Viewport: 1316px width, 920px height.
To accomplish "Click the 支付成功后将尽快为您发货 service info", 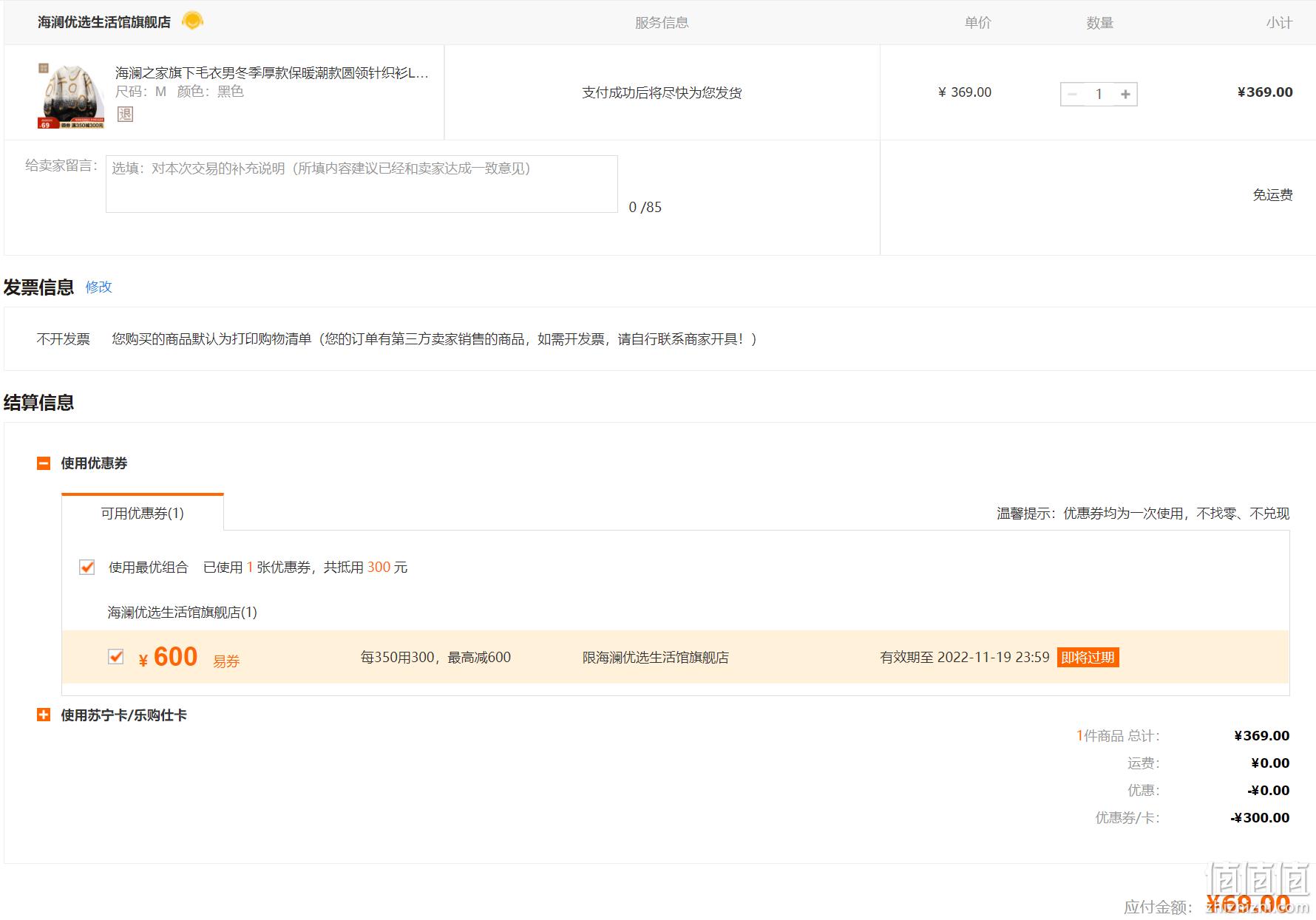I will pos(662,93).
